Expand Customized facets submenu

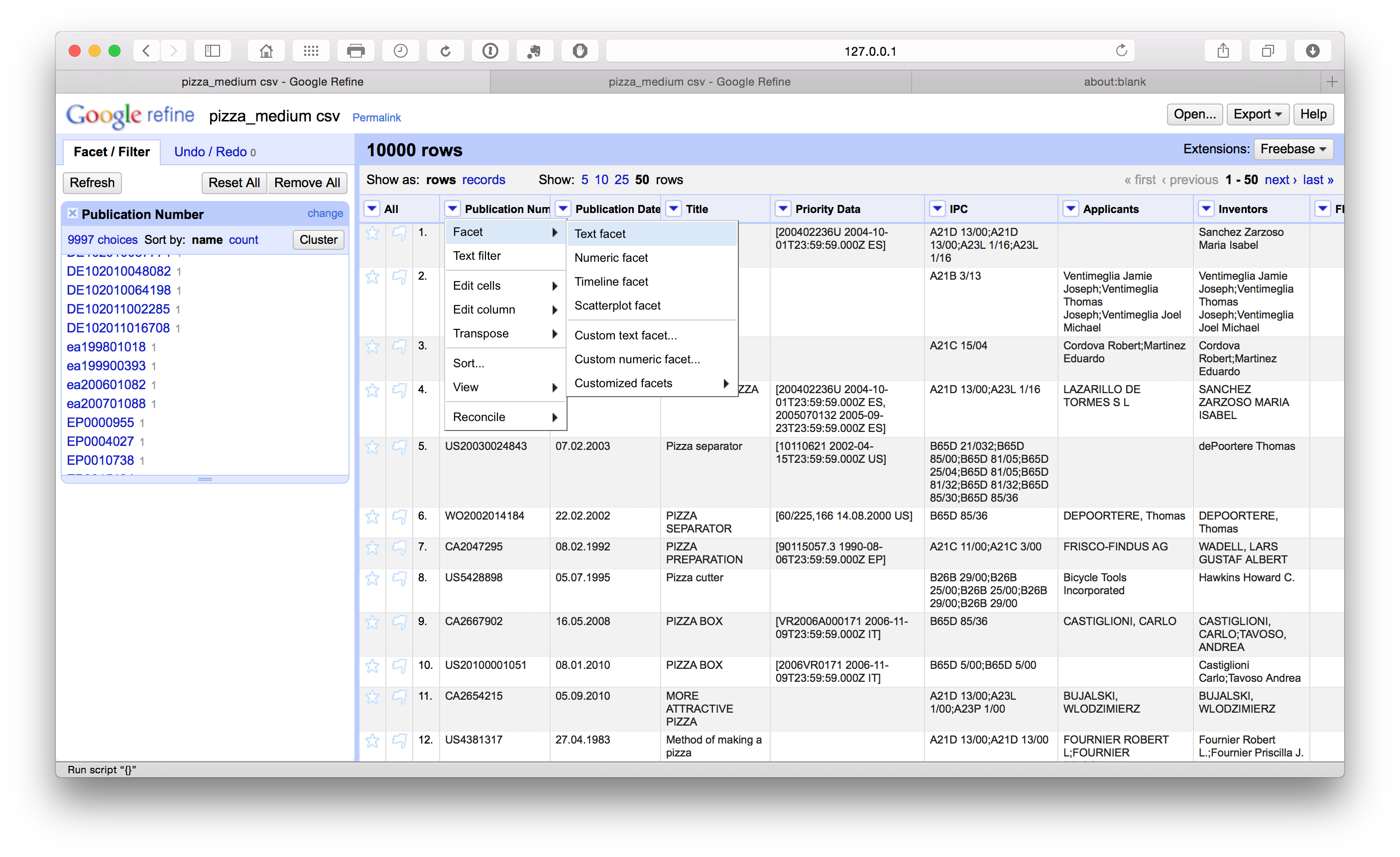[652, 383]
